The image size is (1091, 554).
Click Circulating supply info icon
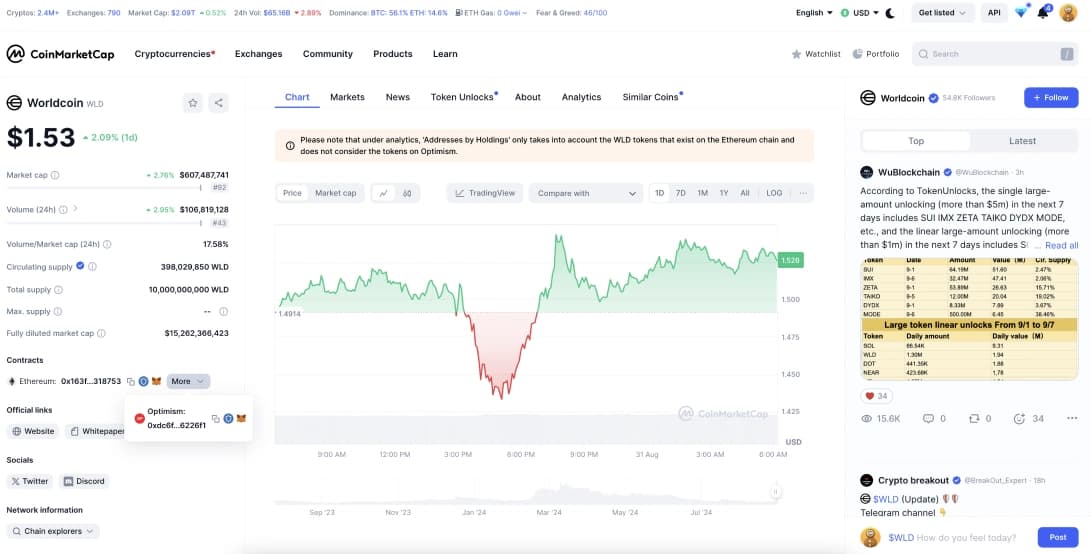93,267
